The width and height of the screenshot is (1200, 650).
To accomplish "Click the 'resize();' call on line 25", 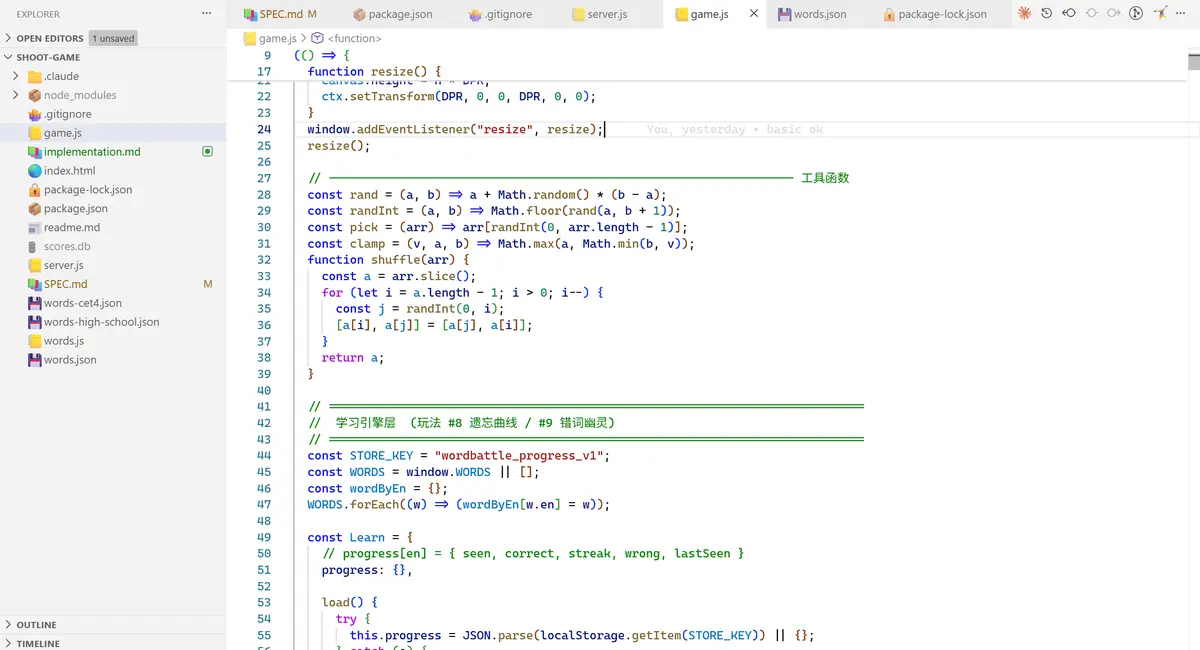I will tap(339, 146).
